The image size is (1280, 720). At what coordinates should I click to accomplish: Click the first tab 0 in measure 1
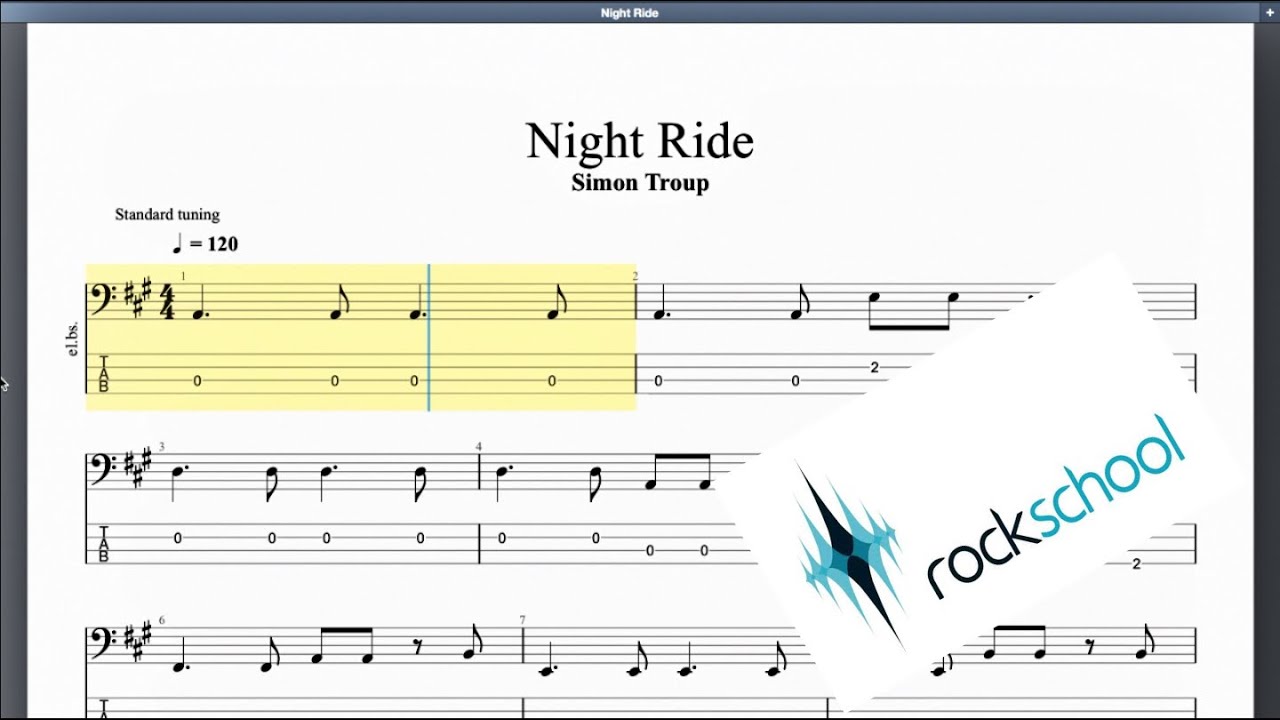[x=197, y=381]
